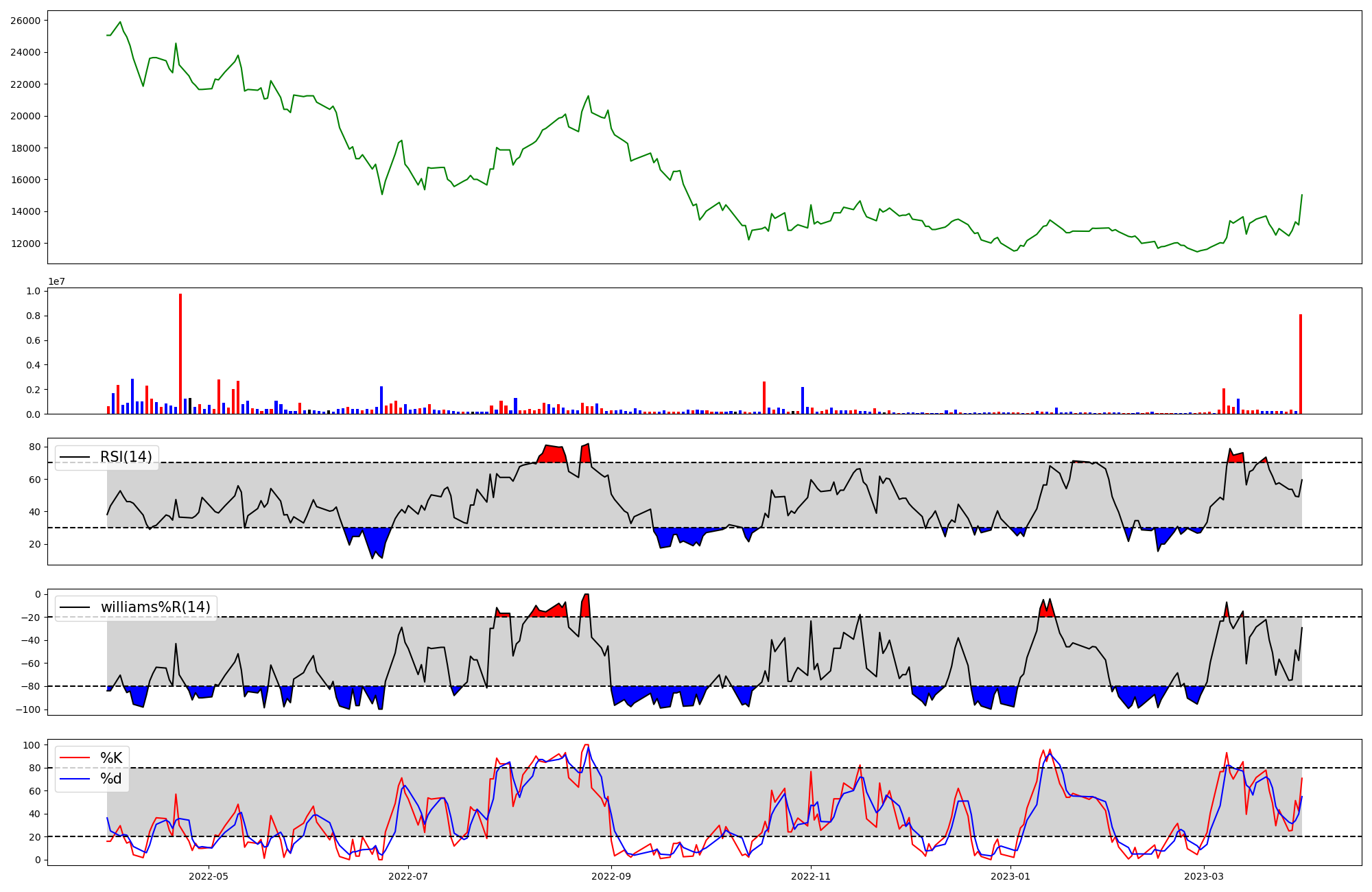The image size is (1372, 892).
Task: Click the 2023-03 x-axis date label
Action: pyautogui.click(x=1204, y=876)
